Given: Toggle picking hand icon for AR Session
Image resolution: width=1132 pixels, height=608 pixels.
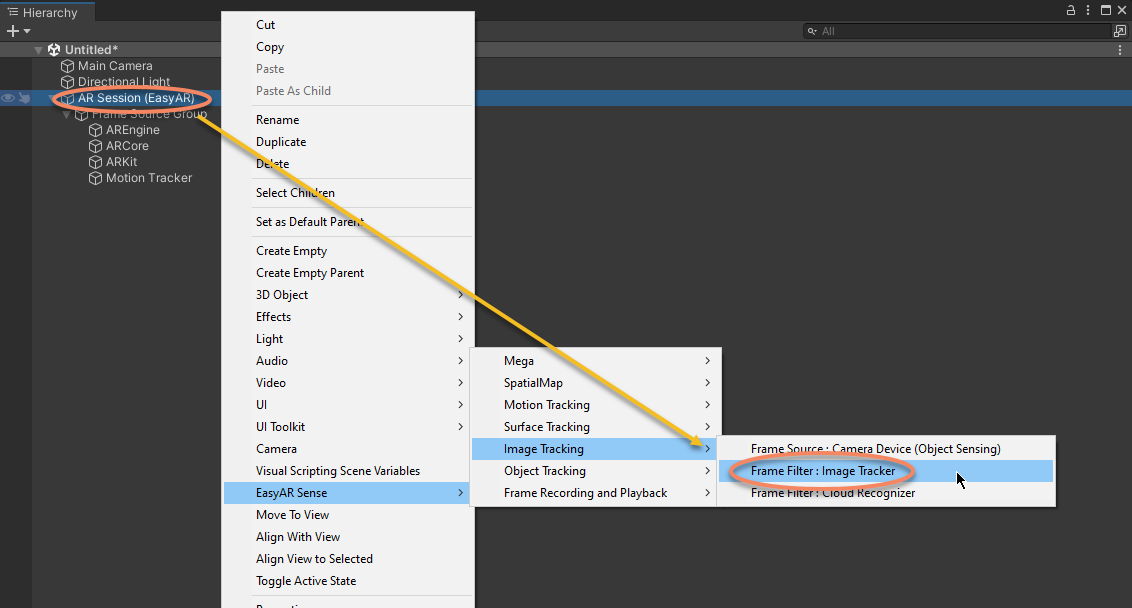Looking at the screenshot, I should click(22, 98).
